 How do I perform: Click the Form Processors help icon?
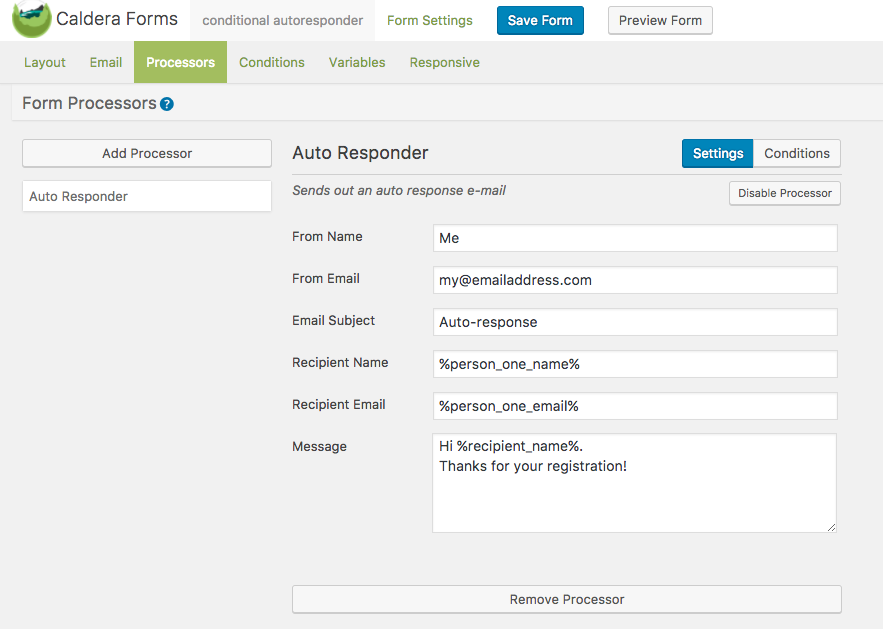167,104
